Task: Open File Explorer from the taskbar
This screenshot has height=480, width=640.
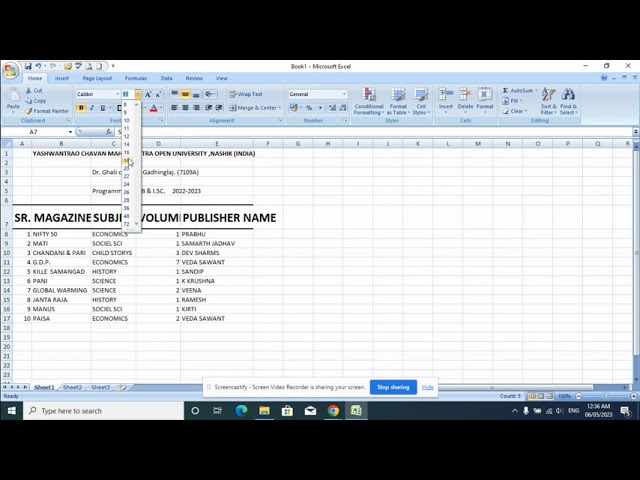Action: point(264,411)
